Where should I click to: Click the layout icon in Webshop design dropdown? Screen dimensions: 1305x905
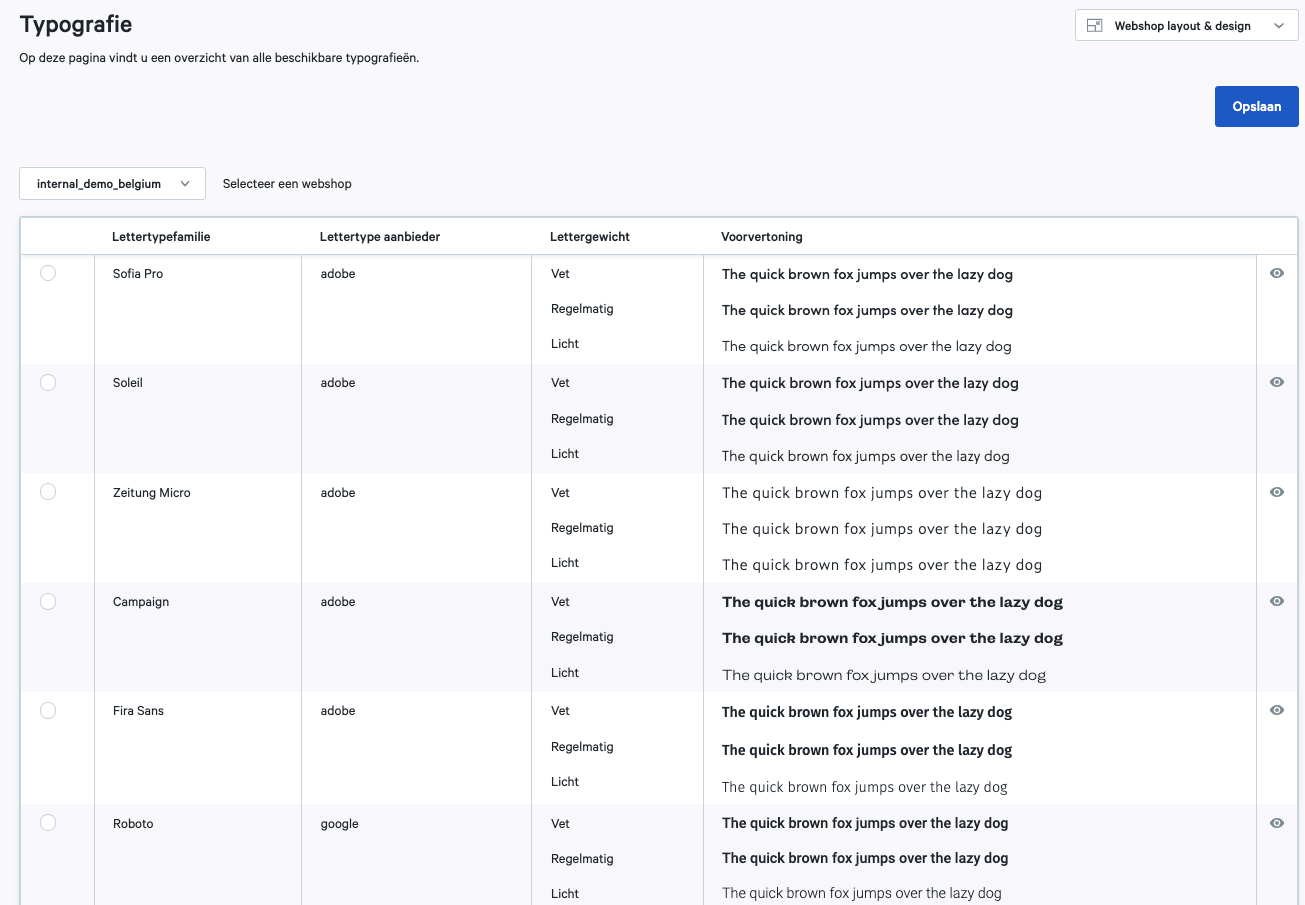click(x=1095, y=26)
